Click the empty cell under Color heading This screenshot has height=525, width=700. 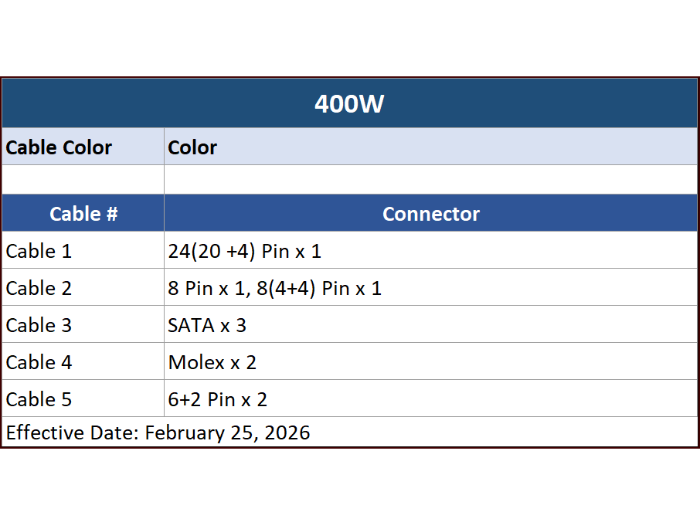click(x=430, y=179)
